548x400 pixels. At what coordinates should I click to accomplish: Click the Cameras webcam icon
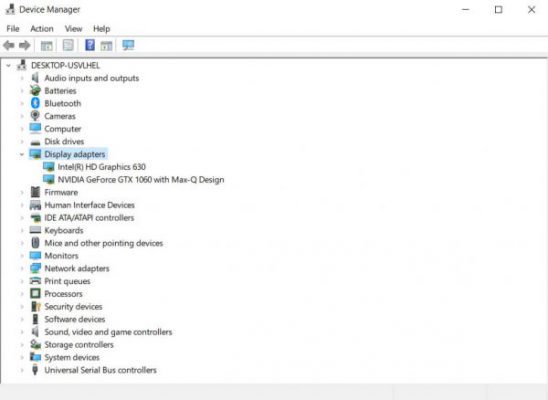(x=35, y=116)
